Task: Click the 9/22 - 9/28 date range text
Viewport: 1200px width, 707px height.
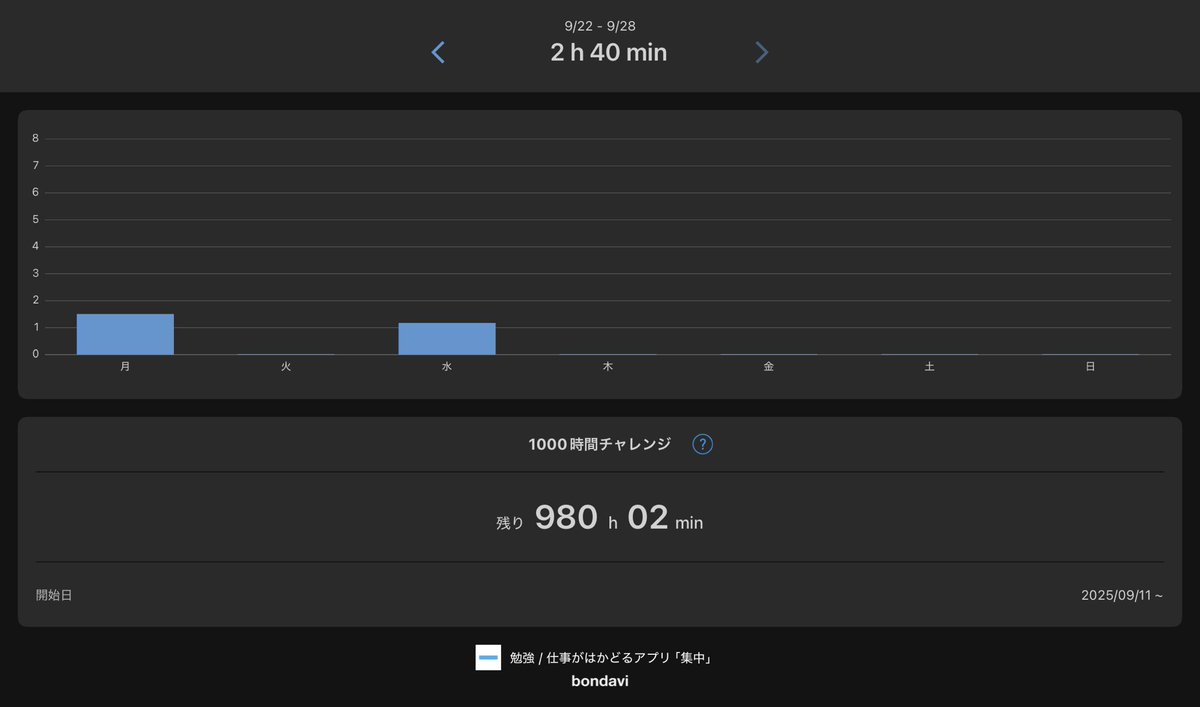Action: click(600, 26)
